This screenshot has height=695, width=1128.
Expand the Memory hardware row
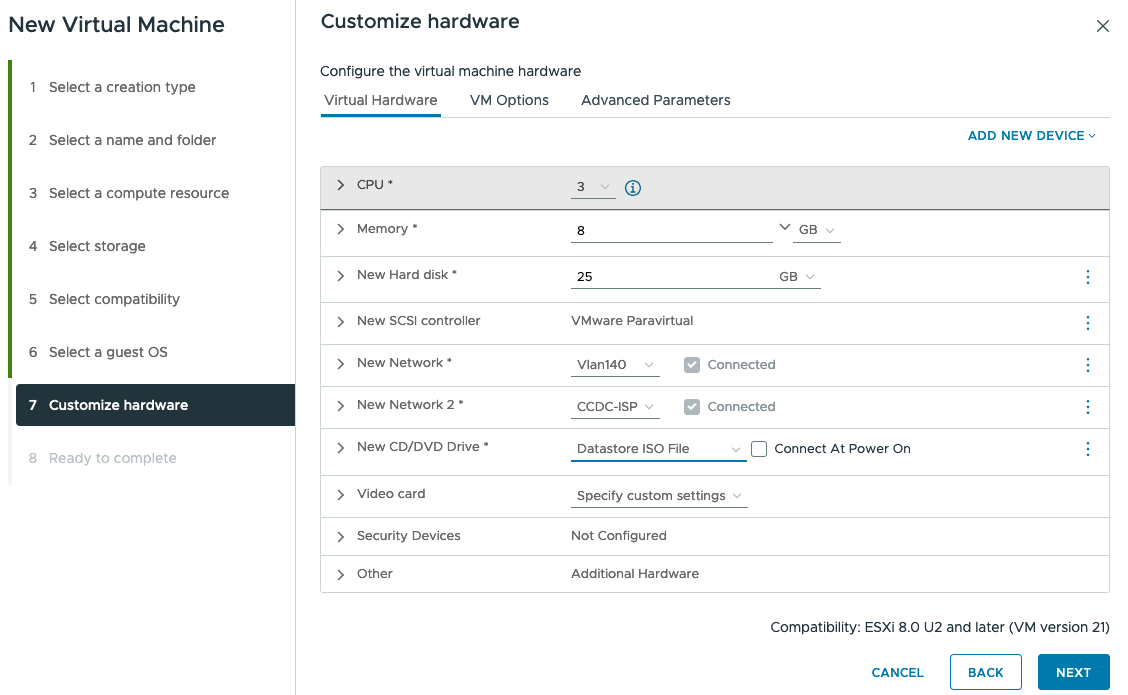click(x=341, y=229)
